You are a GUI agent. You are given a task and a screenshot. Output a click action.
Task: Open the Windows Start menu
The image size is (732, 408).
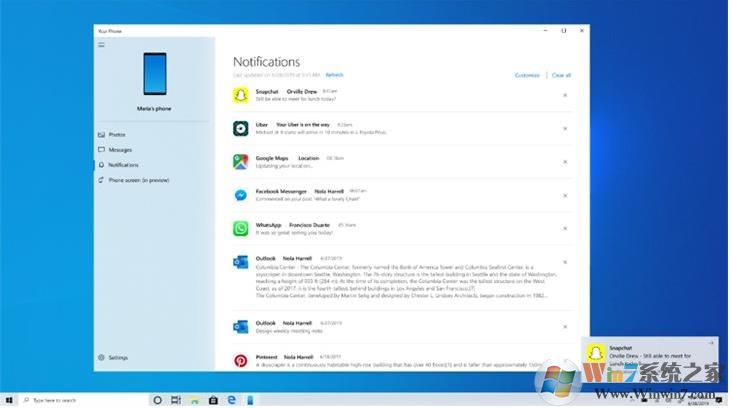point(9,400)
